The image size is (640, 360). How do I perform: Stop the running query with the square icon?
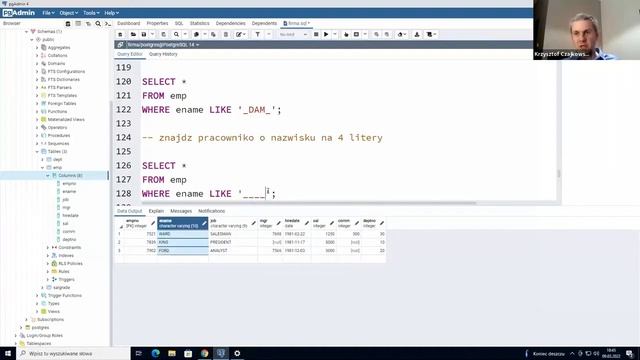[316, 35]
